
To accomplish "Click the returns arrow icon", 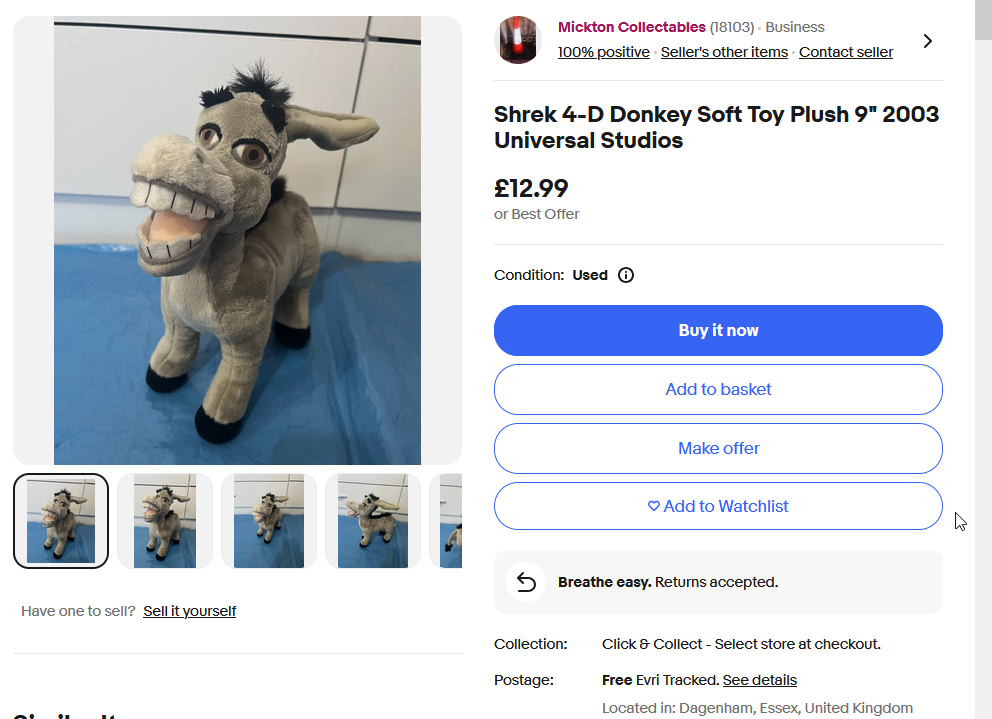I will 526,582.
